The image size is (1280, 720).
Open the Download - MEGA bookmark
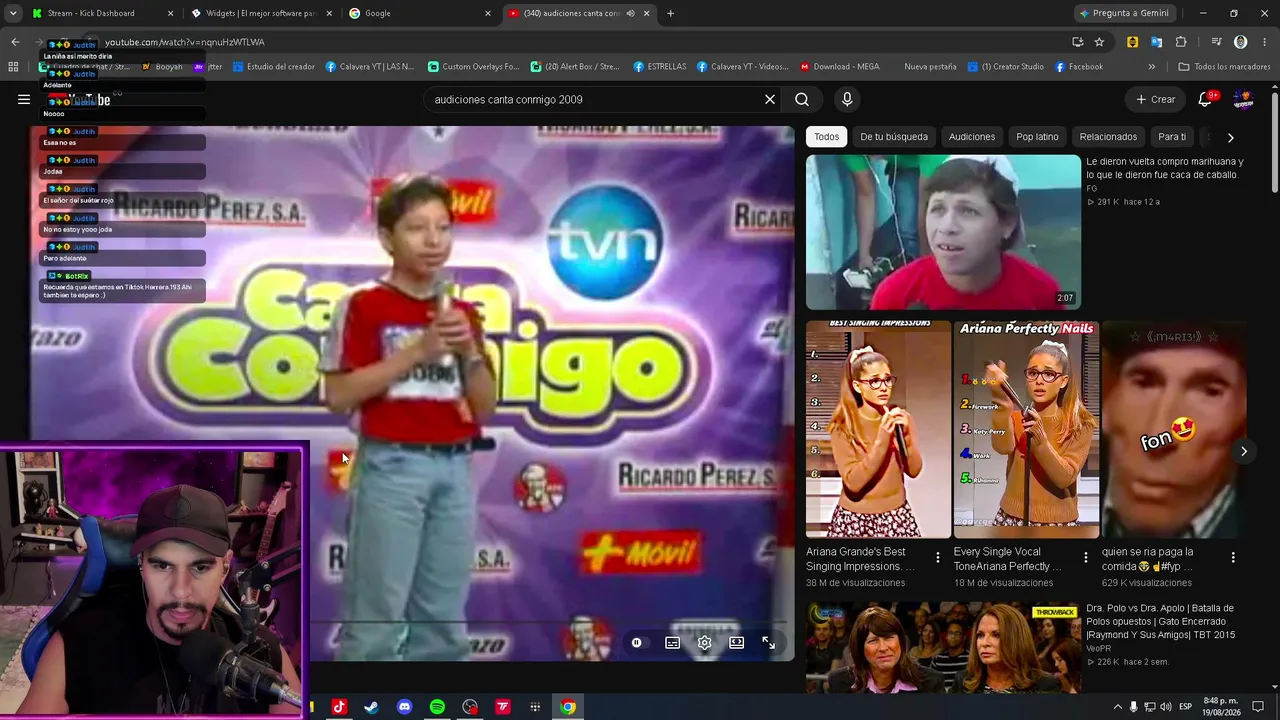click(840, 67)
